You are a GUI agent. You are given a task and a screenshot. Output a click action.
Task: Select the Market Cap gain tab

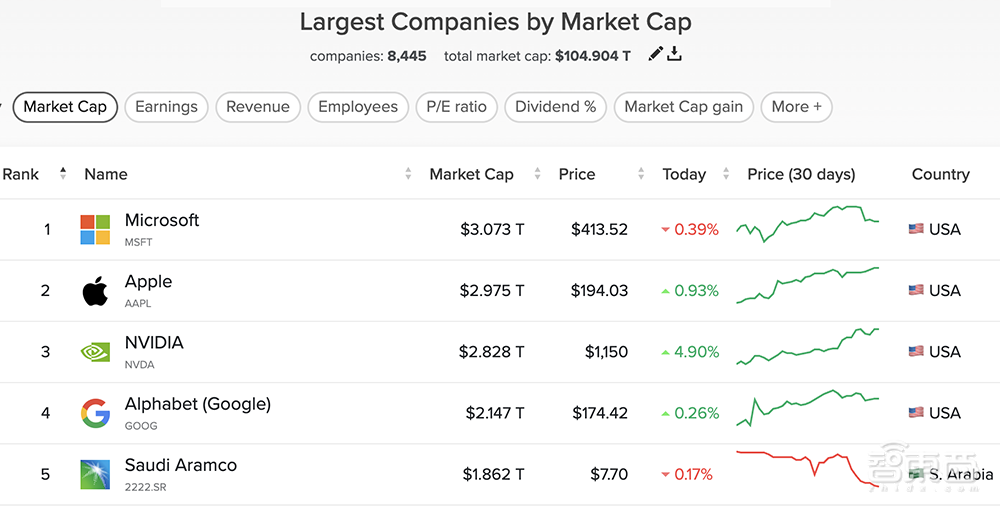[684, 107]
